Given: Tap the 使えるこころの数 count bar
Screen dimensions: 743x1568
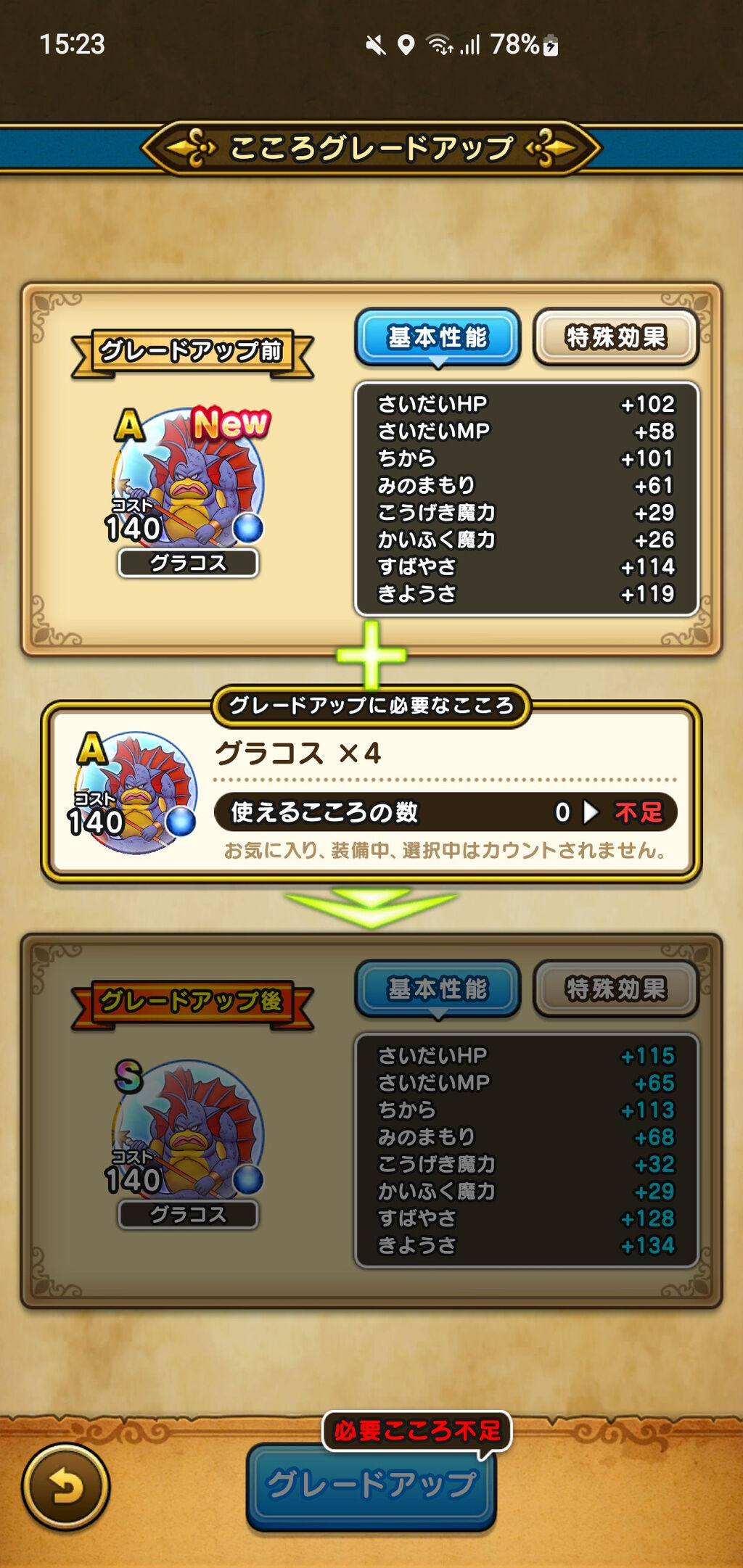Looking at the screenshot, I should 446,812.
